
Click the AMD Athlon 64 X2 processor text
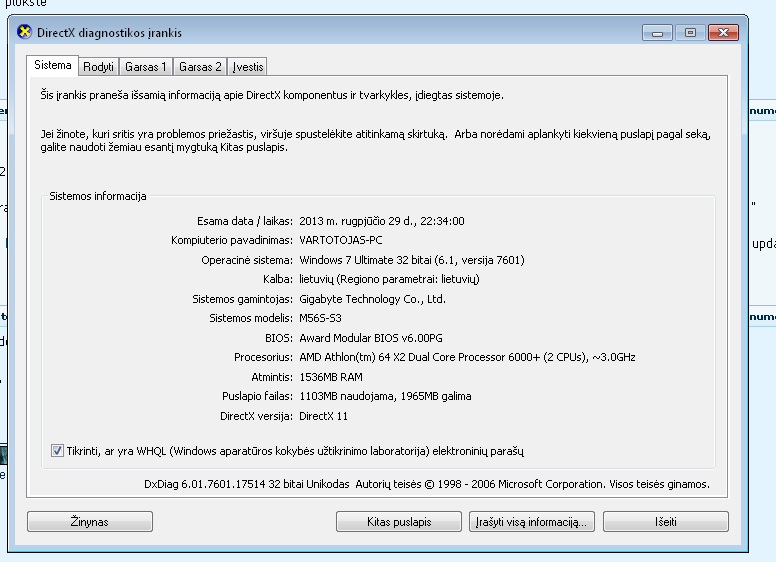467,357
